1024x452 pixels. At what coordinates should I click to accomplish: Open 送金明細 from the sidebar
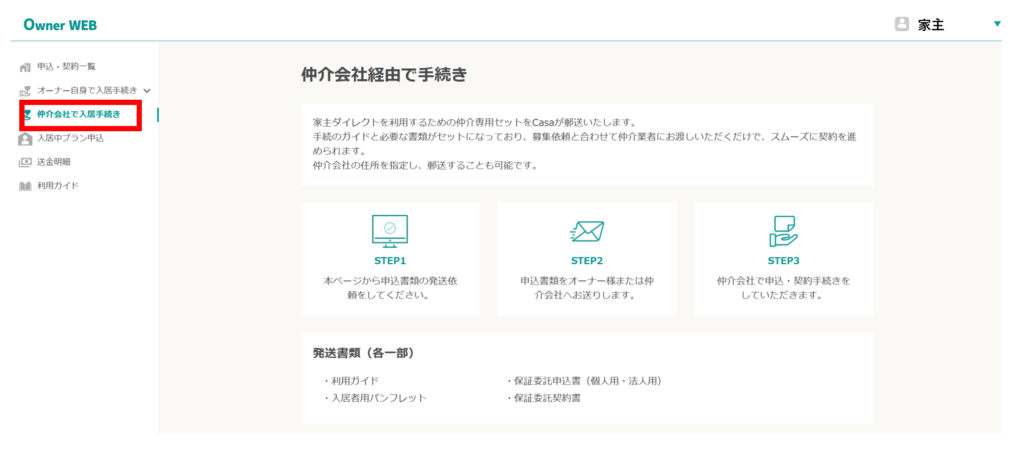(54, 162)
